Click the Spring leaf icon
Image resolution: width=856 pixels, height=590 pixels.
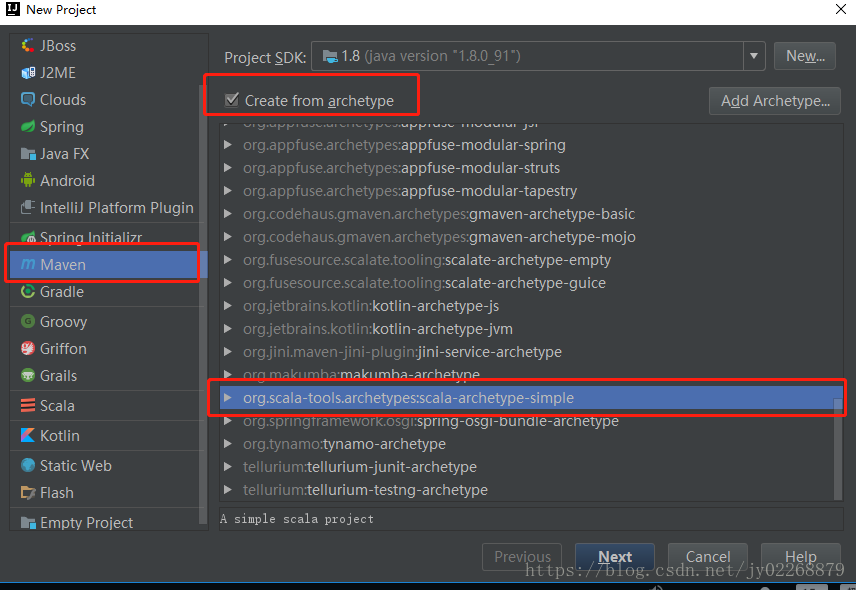[x=28, y=127]
